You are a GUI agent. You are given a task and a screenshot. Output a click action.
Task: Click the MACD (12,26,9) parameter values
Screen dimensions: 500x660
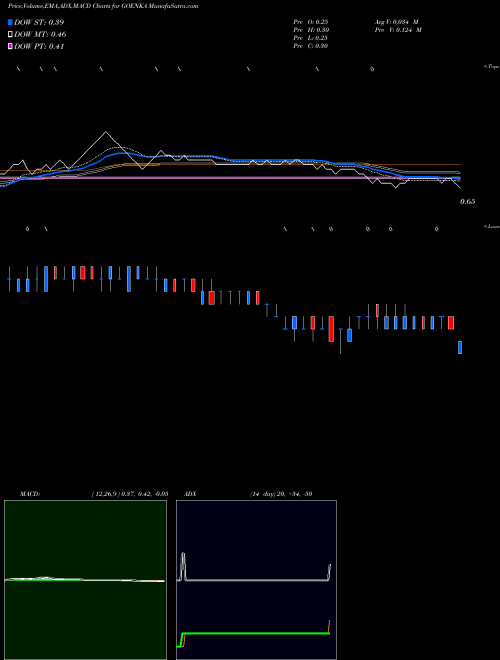(x=130, y=494)
